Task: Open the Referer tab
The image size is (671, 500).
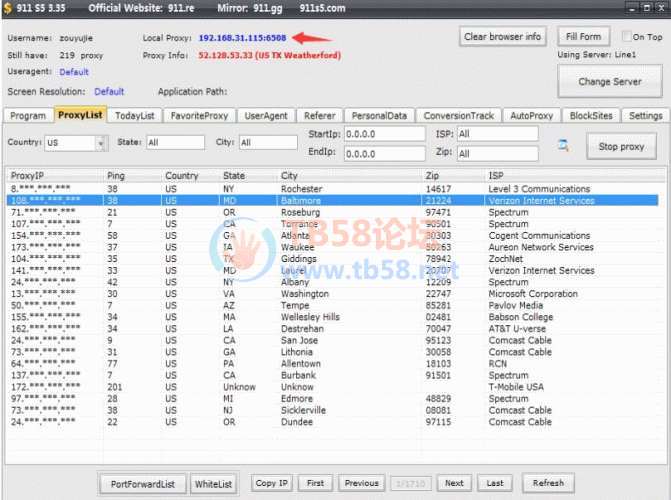Action: point(319,116)
